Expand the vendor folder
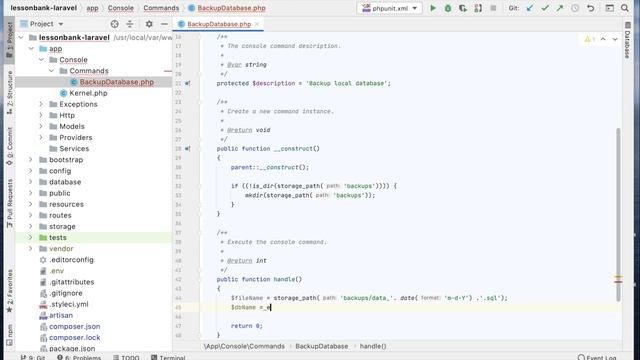This screenshot has height=360, width=640. [31, 249]
